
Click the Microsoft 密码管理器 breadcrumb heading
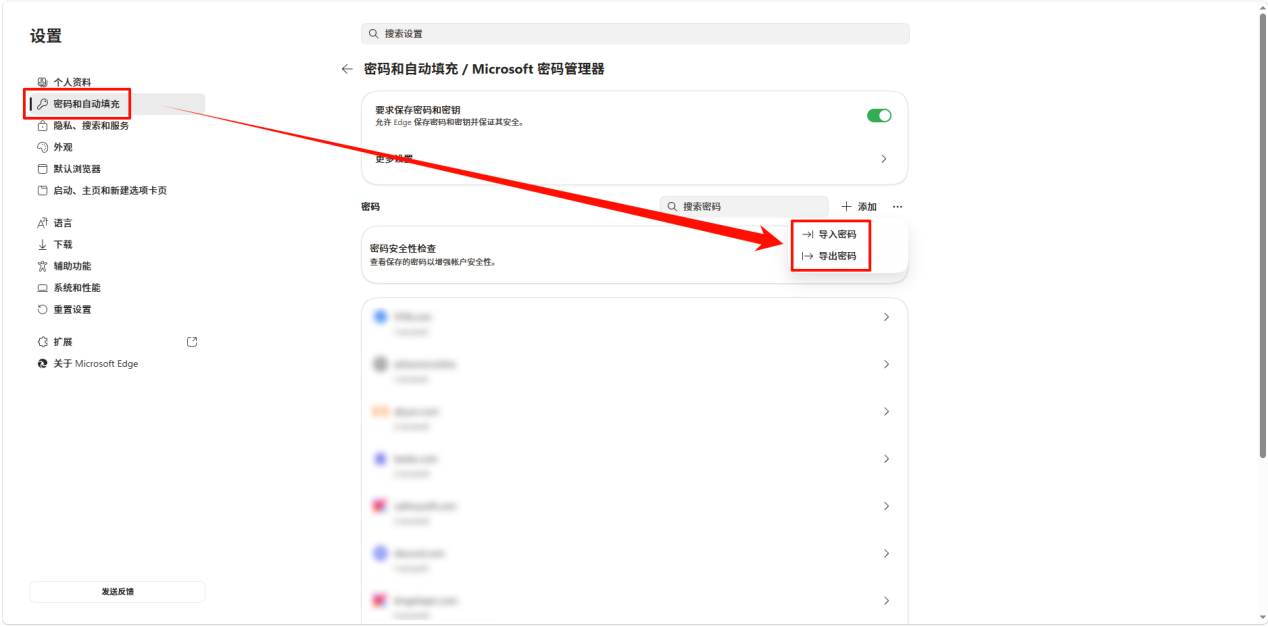[538, 69]
